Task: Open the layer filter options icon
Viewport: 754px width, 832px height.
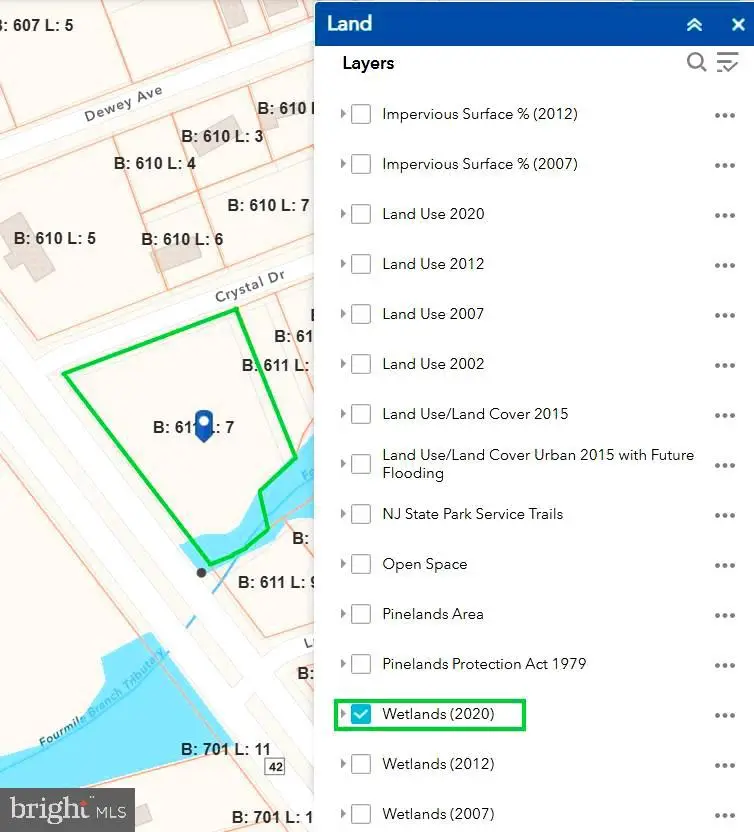Action: tap(727, 63)
